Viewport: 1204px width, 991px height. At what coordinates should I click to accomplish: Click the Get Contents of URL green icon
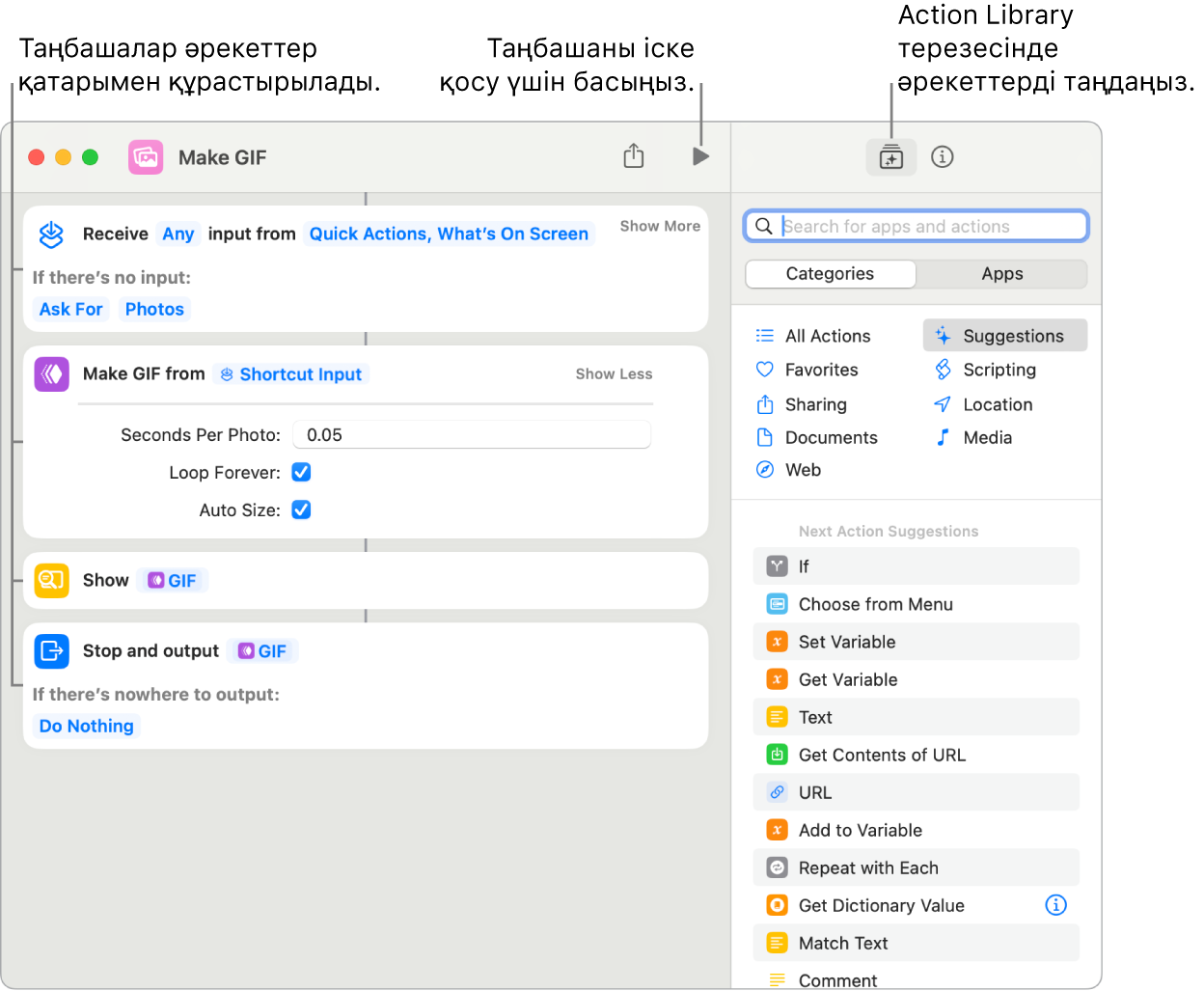(778, 755)
